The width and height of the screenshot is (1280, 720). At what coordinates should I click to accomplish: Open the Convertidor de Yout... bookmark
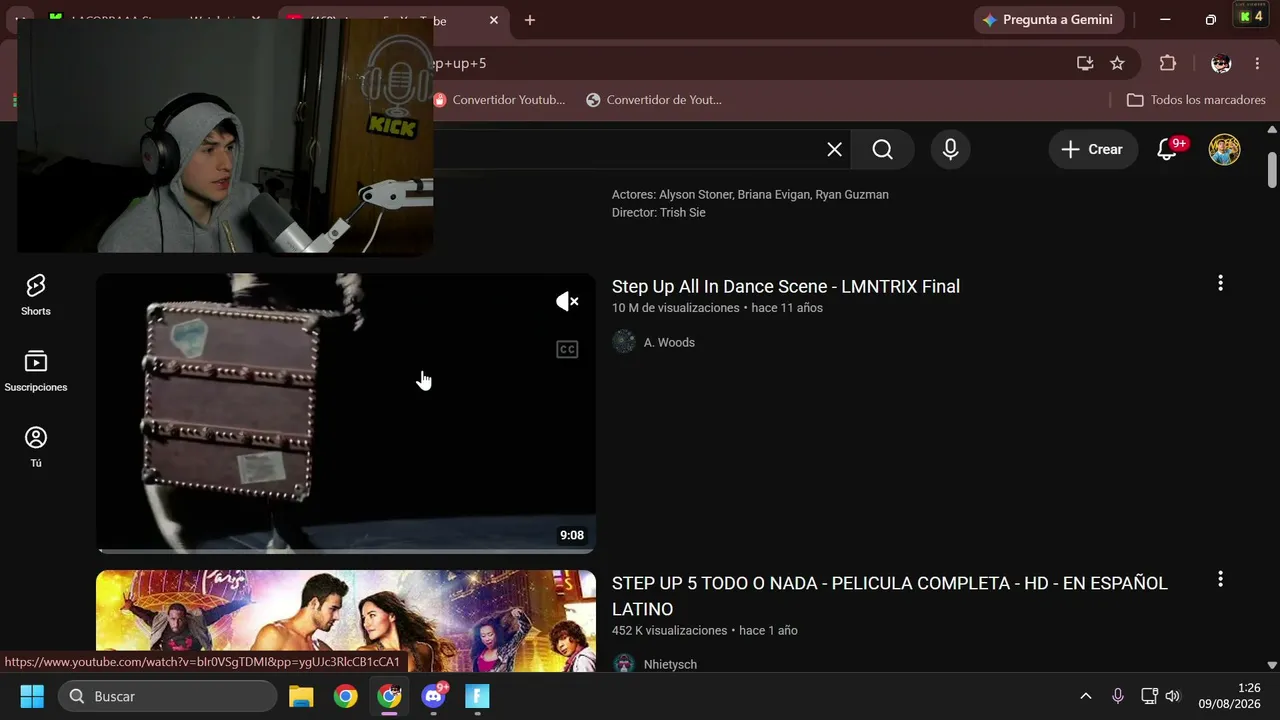tap(654, 100)
